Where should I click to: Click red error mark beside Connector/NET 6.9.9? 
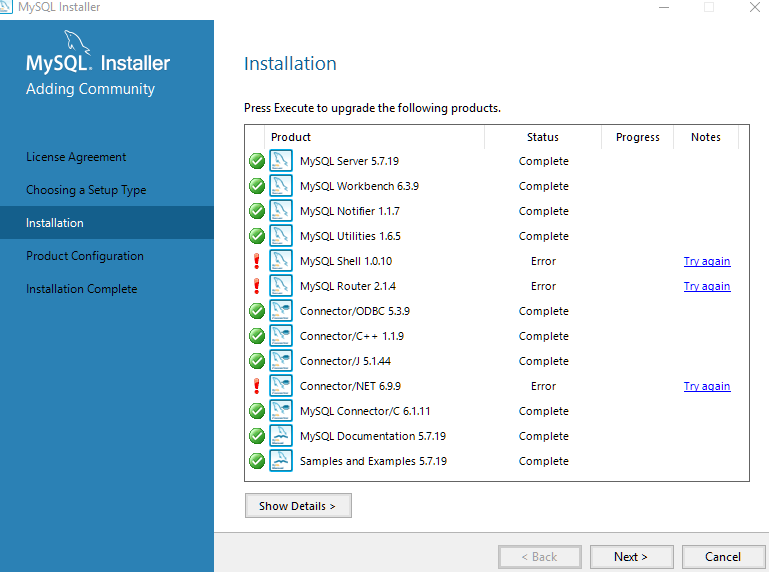click(256, 386)
